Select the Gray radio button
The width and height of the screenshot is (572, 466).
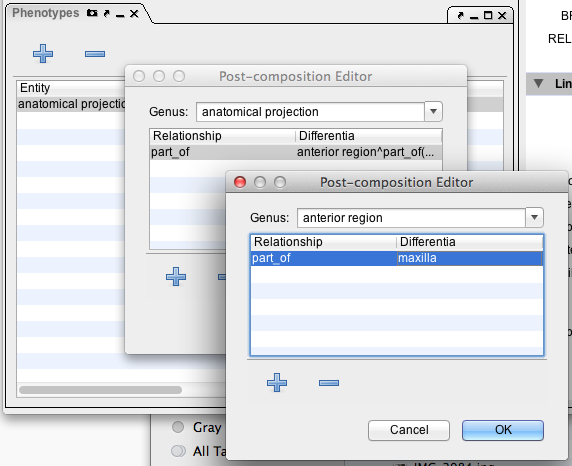pos(178,427)
